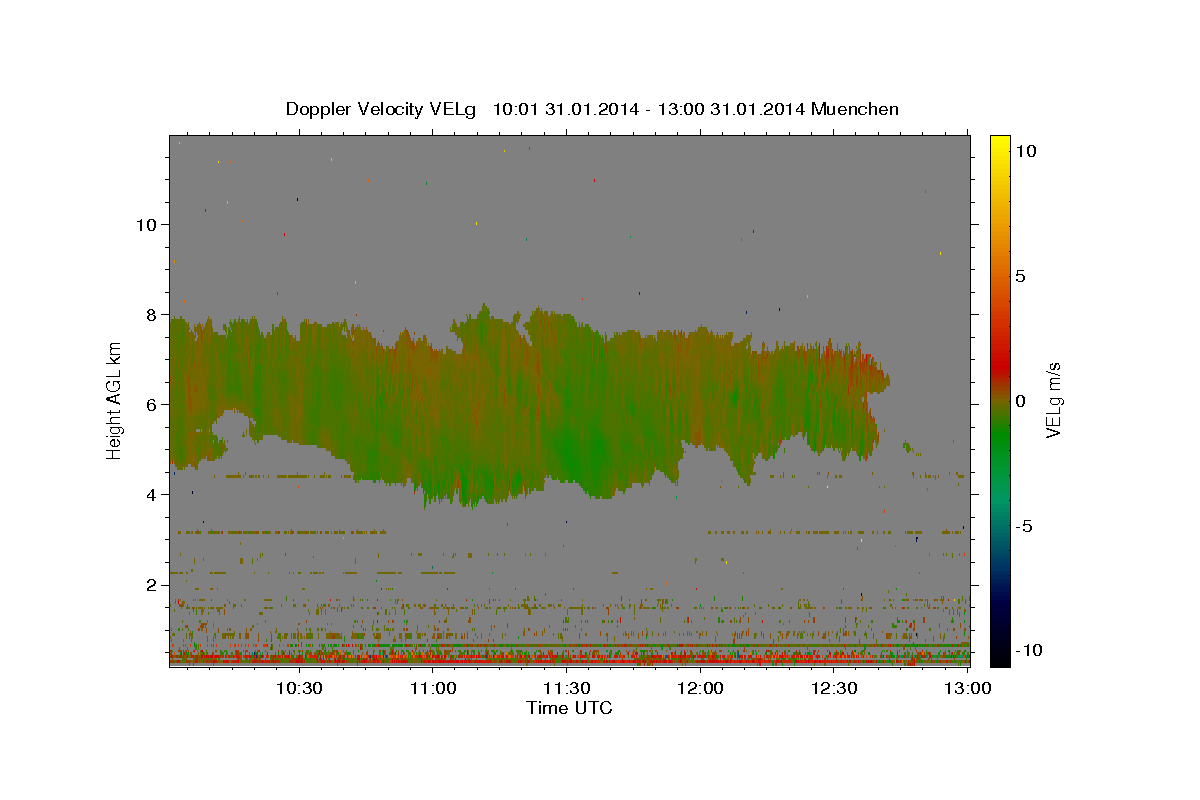
Task: Click the height tick label 8
Action: pos(152,315)
